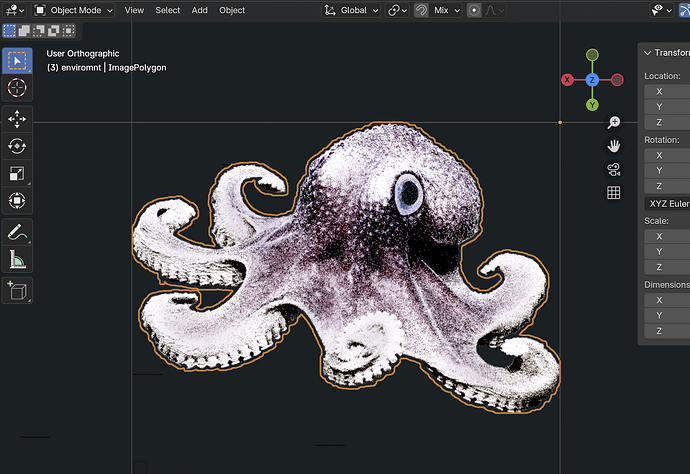Collapse the Transform panel
This screenshot has height=474, width=690.
647,53
